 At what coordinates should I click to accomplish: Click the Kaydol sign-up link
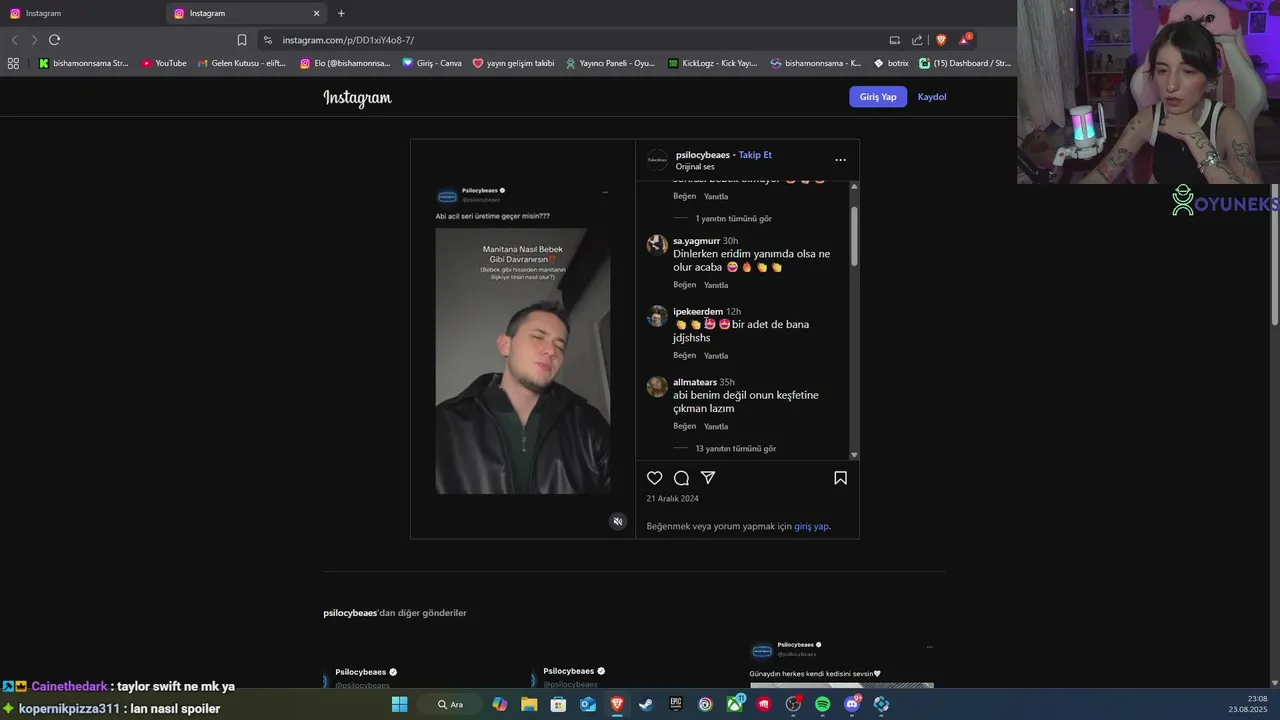[x=932, y=97]
